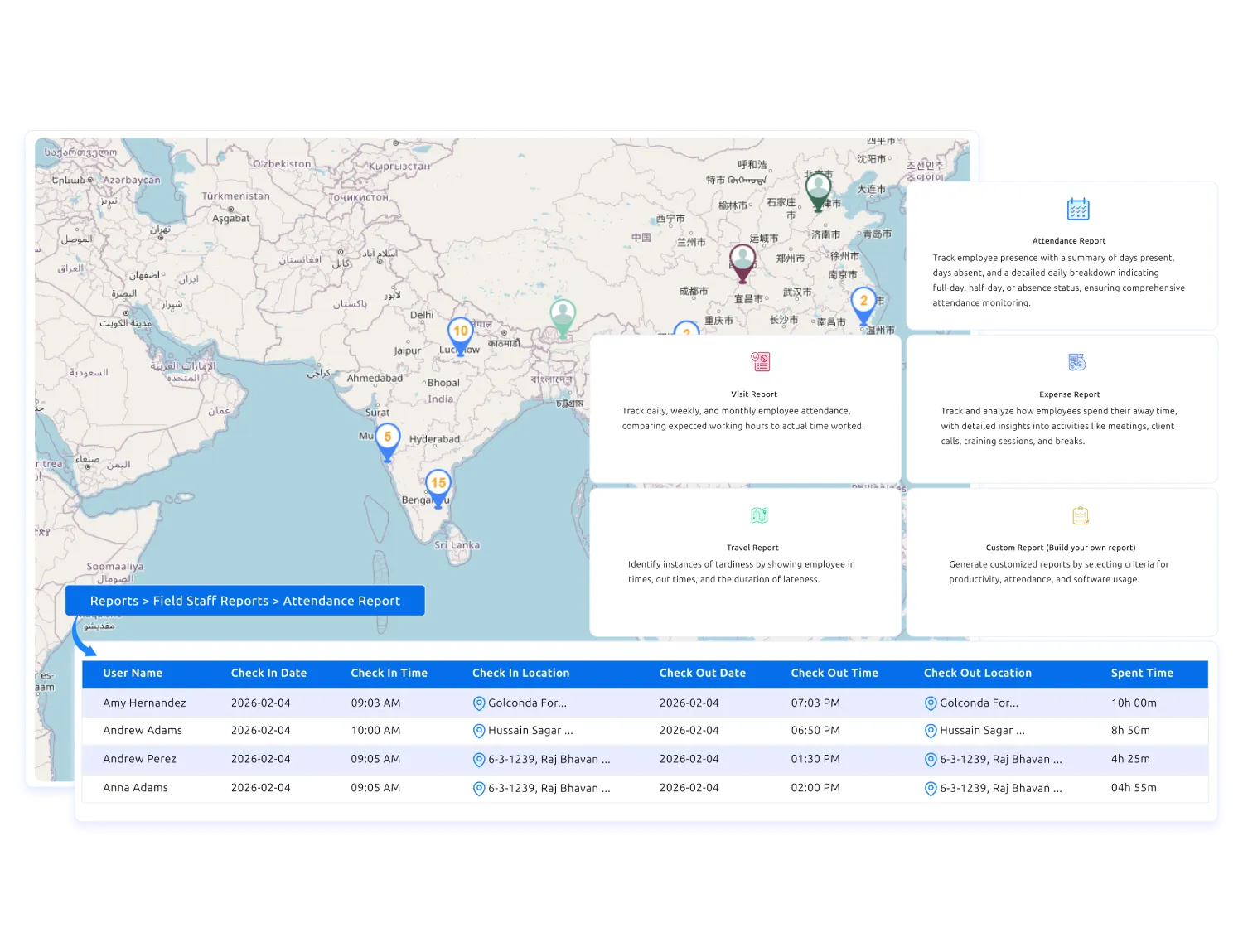This screenshot has height=952, width=1243.
Task: Sort by the Spent Time column header
Action: (1141, 673)
